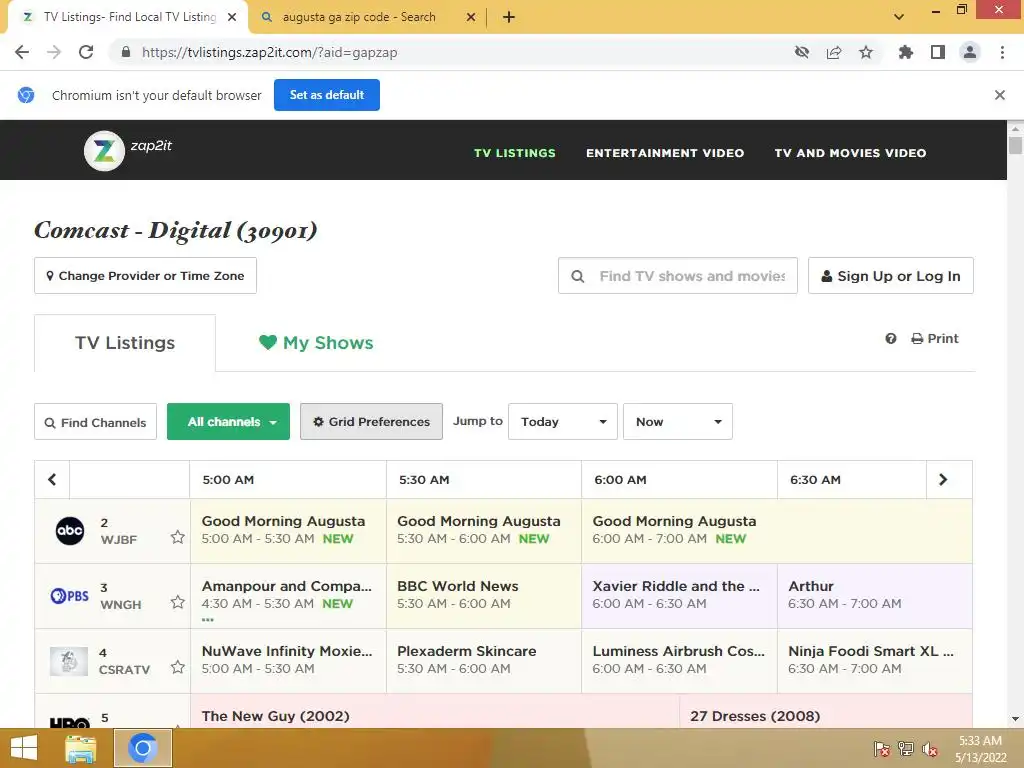Image resolution: width=1024 pixels, height=768 pixels.
Task: Open the browser extensions puzzle icon
Action: [x=906, y=52]
